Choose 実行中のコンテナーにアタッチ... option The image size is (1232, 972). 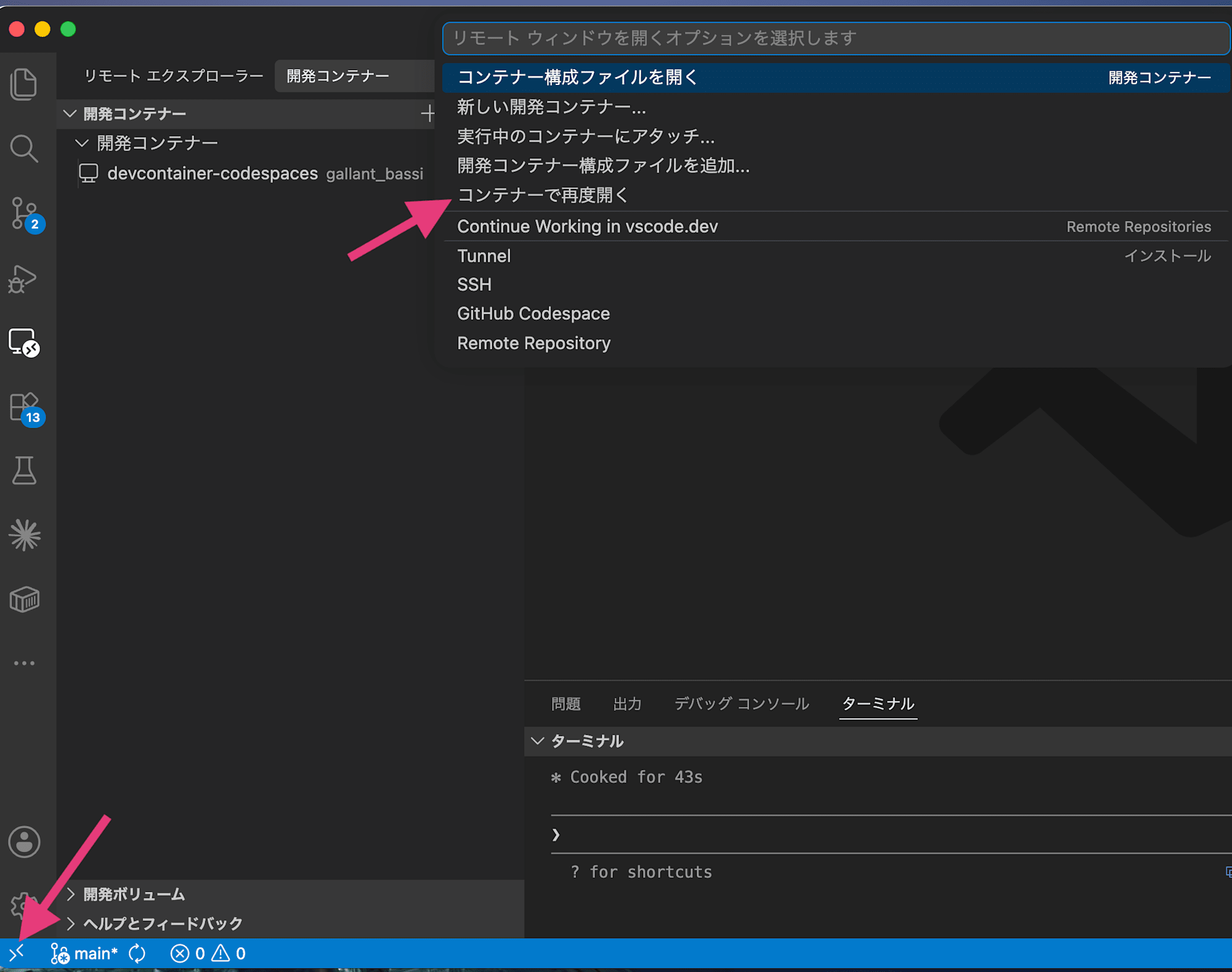click(x=836, y=136)
